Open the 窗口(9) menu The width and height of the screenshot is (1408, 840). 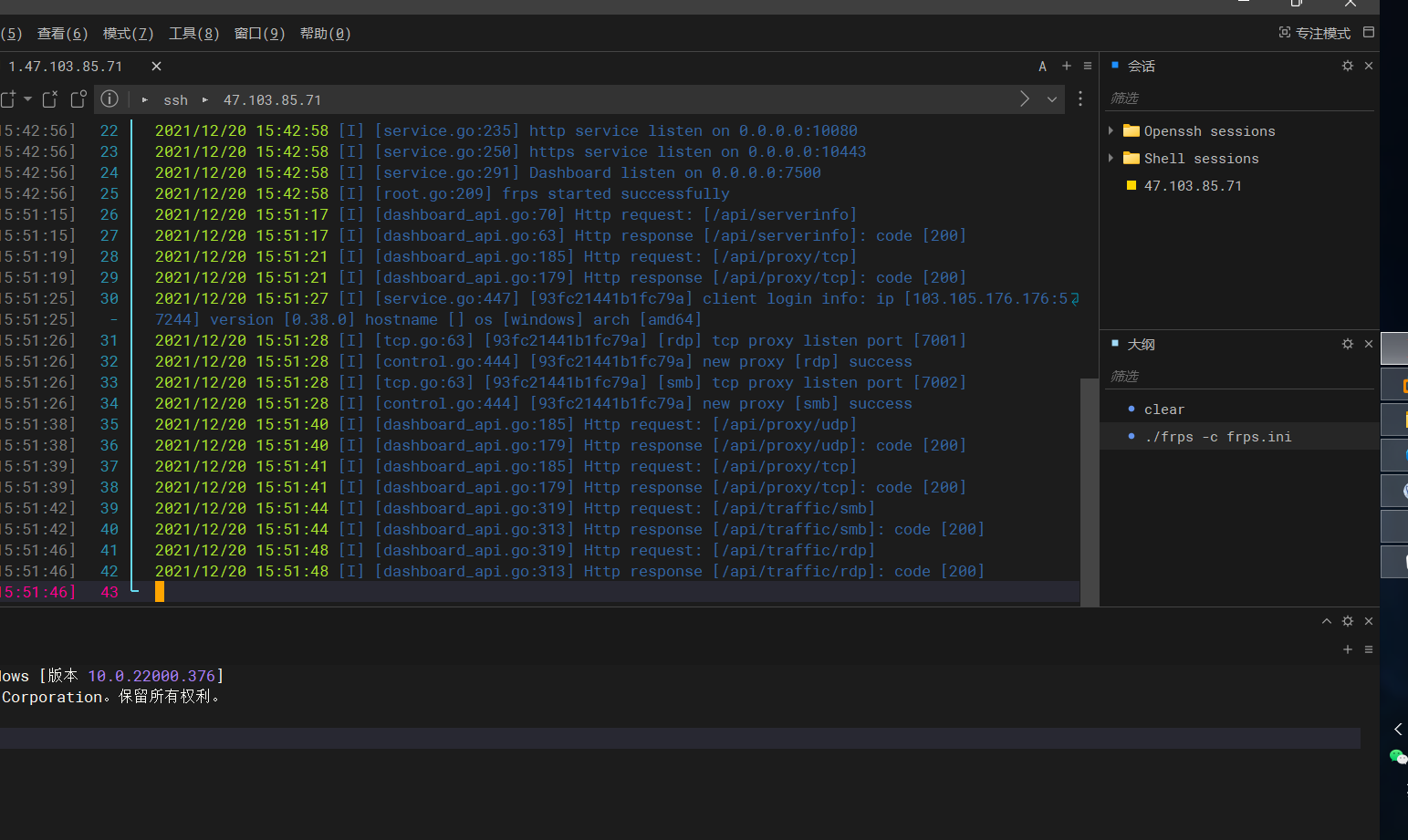point(260,34)
